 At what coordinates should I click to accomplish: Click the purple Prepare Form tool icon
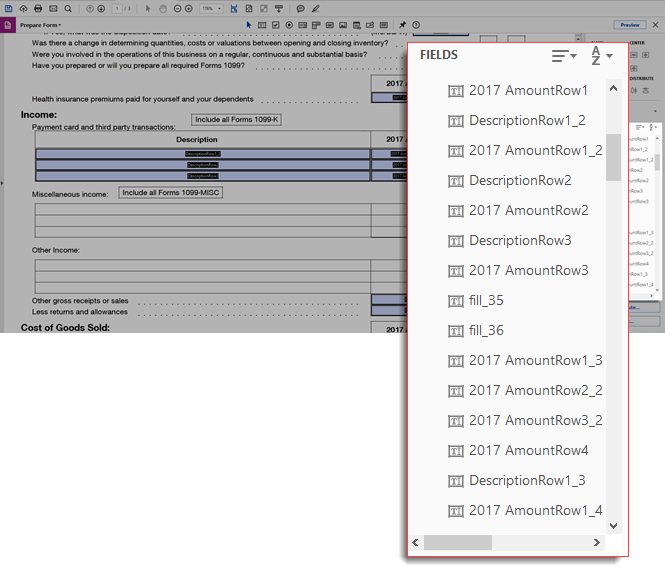point(8,25)
